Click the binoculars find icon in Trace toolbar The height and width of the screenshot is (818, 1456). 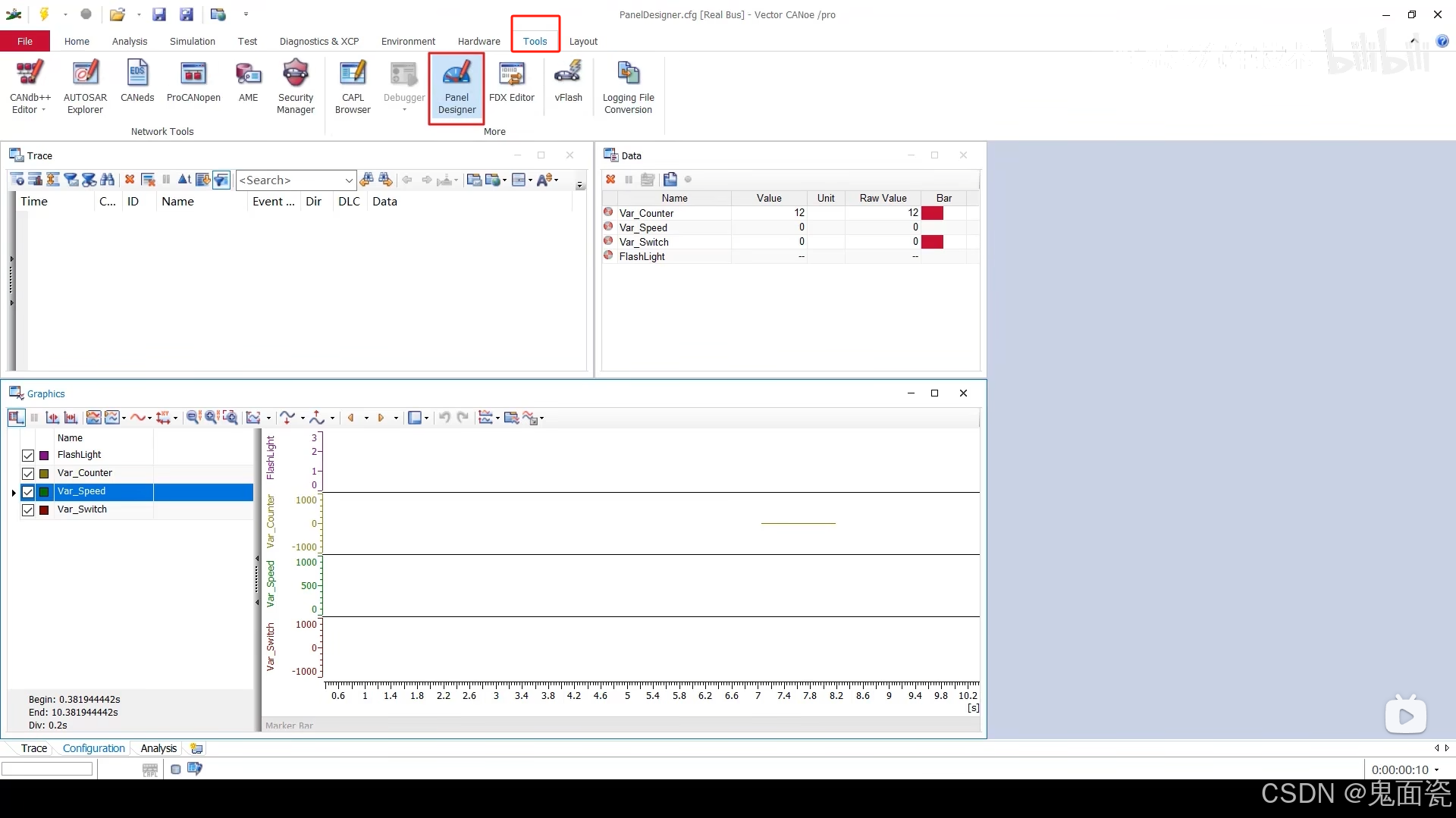point(107,180)
